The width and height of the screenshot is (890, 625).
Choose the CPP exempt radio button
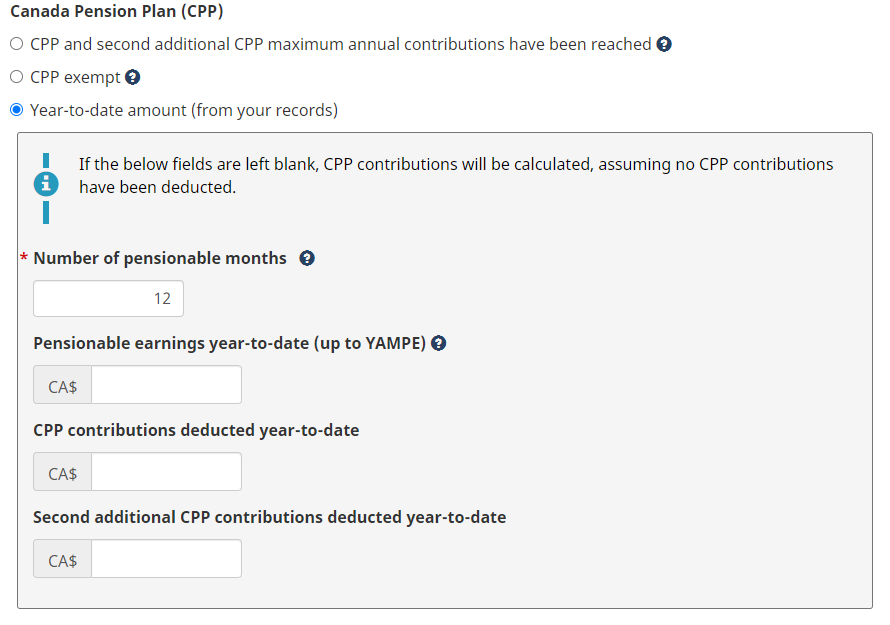[x=16, y=77]
